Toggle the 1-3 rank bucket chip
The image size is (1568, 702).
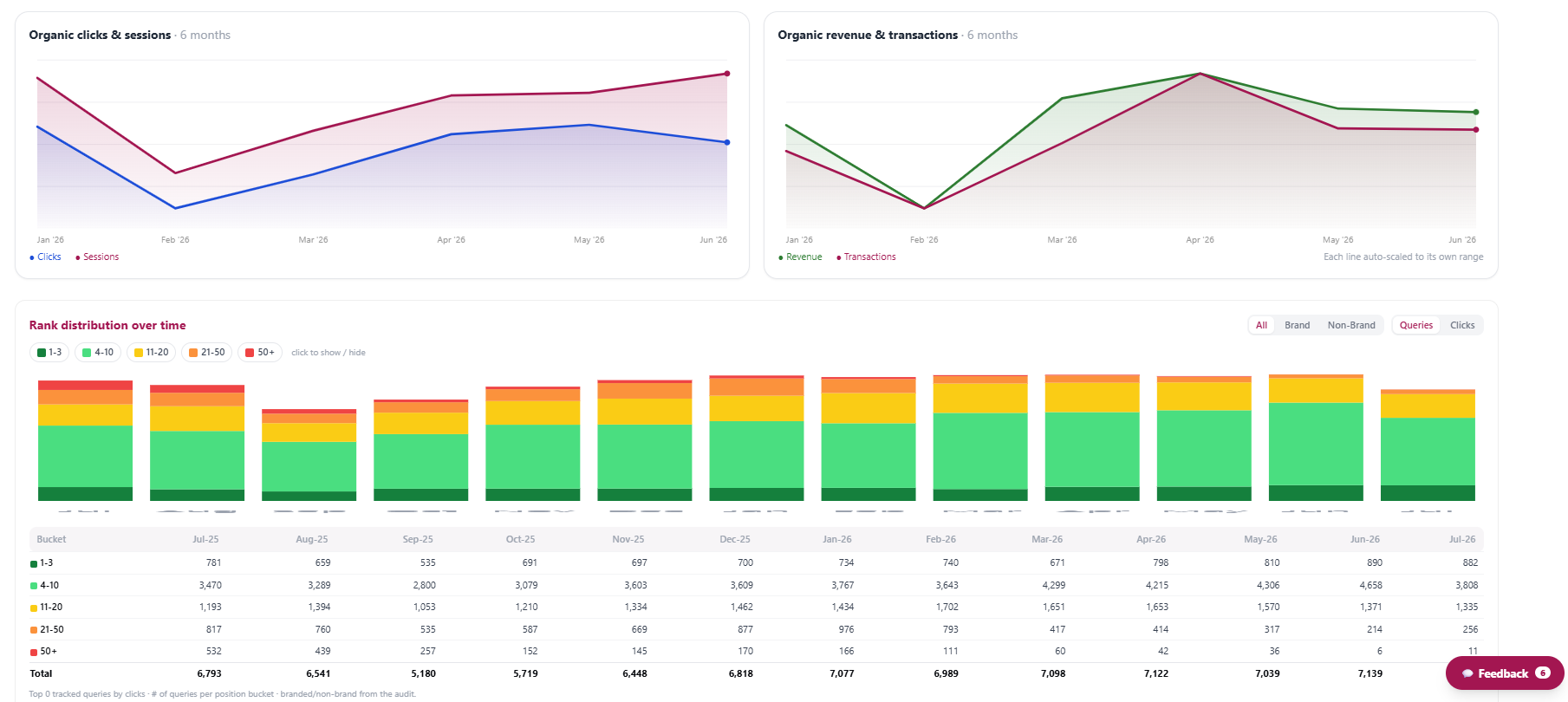pos(49,353)
